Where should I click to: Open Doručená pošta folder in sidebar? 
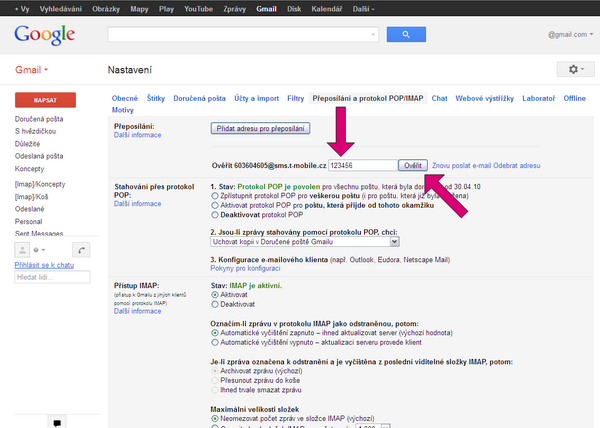tap(39, 119)
